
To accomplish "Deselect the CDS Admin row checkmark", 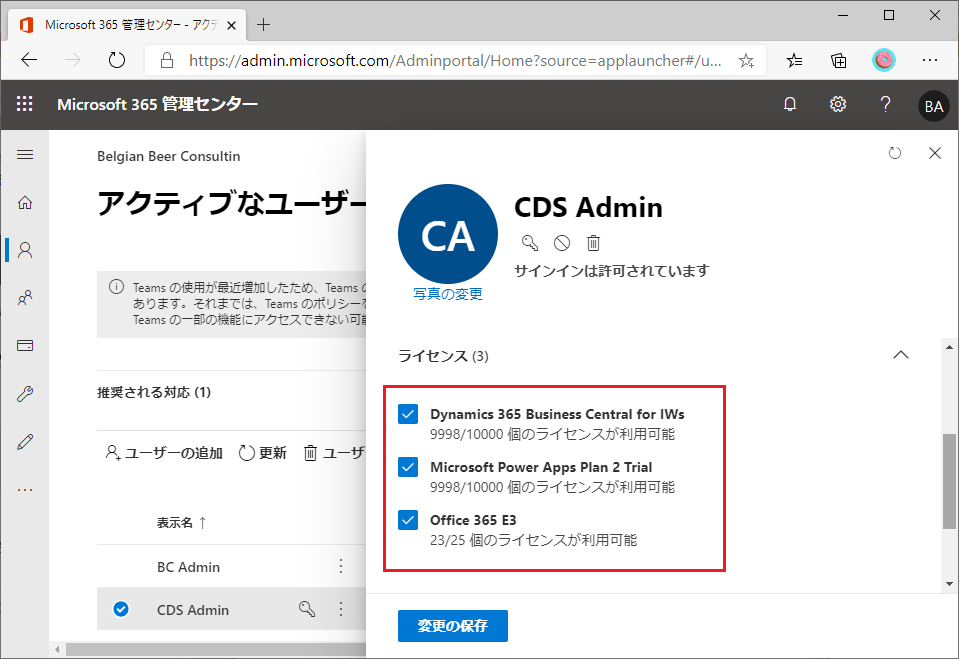I will coord(121,609).
